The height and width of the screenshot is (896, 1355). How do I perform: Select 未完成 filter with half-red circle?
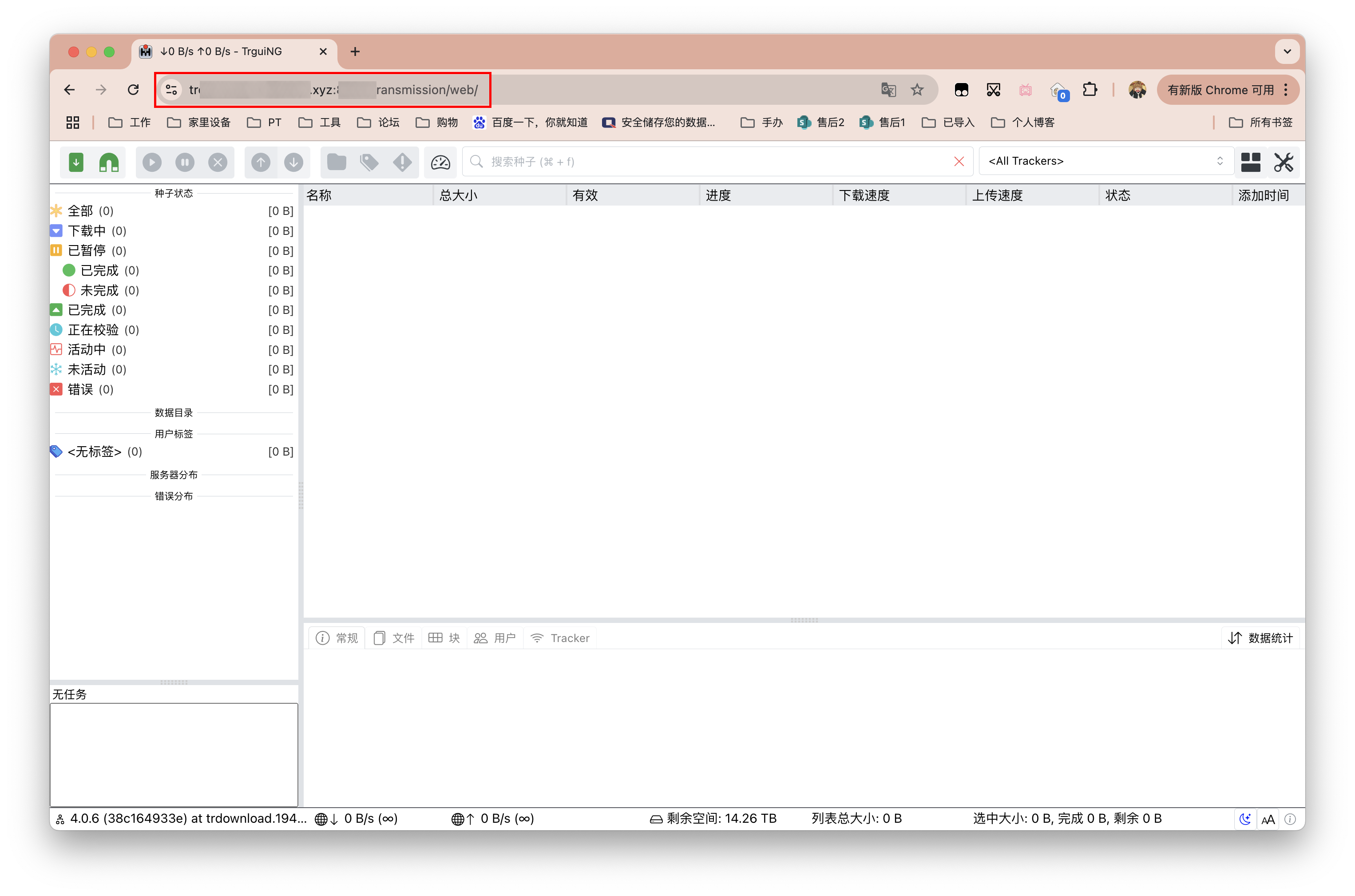pos(173,290)
